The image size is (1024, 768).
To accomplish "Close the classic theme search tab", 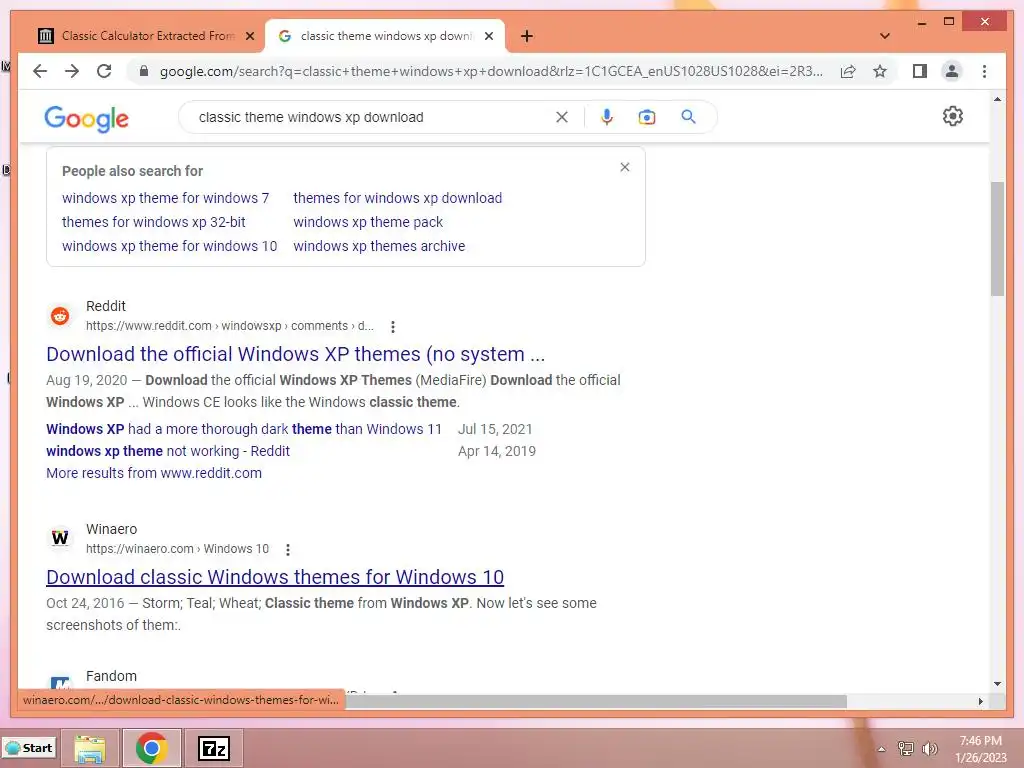I will 488,36.
